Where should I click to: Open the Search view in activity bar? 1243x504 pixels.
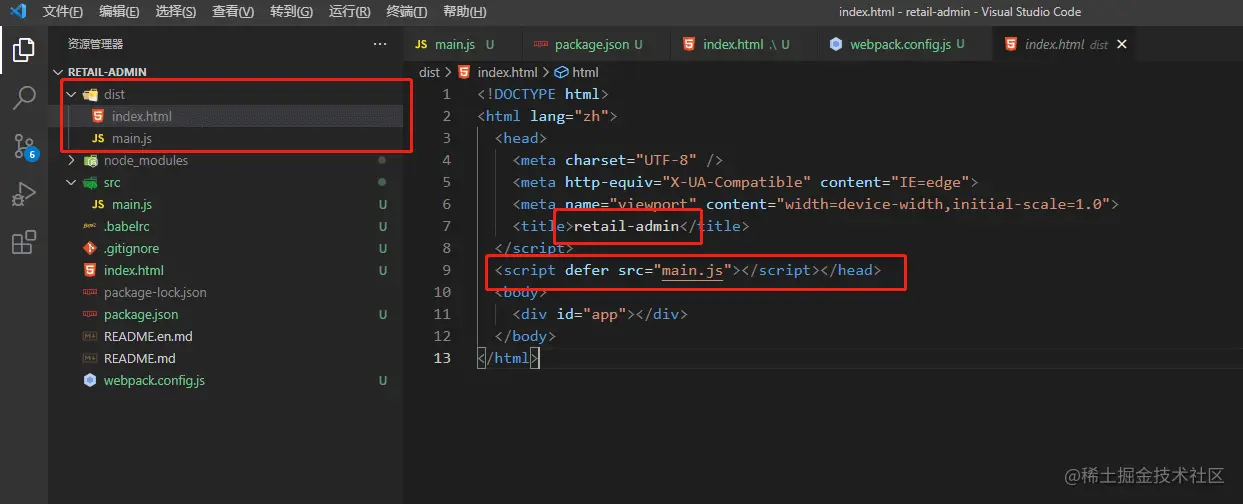24,97
